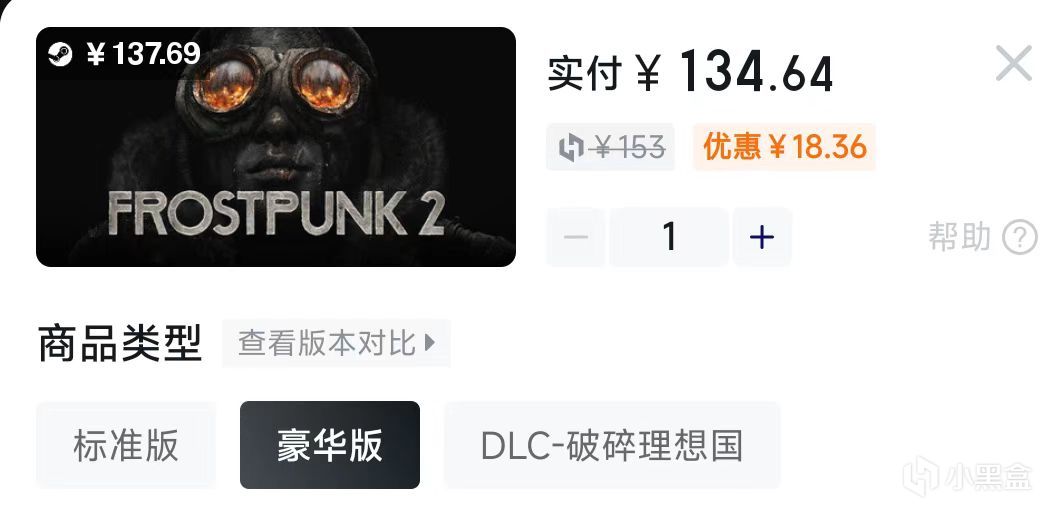This screenshot has height=511, width=1063.
Task: Select the 豪华版 deluxe edition
Action: (x=329, y=445)
